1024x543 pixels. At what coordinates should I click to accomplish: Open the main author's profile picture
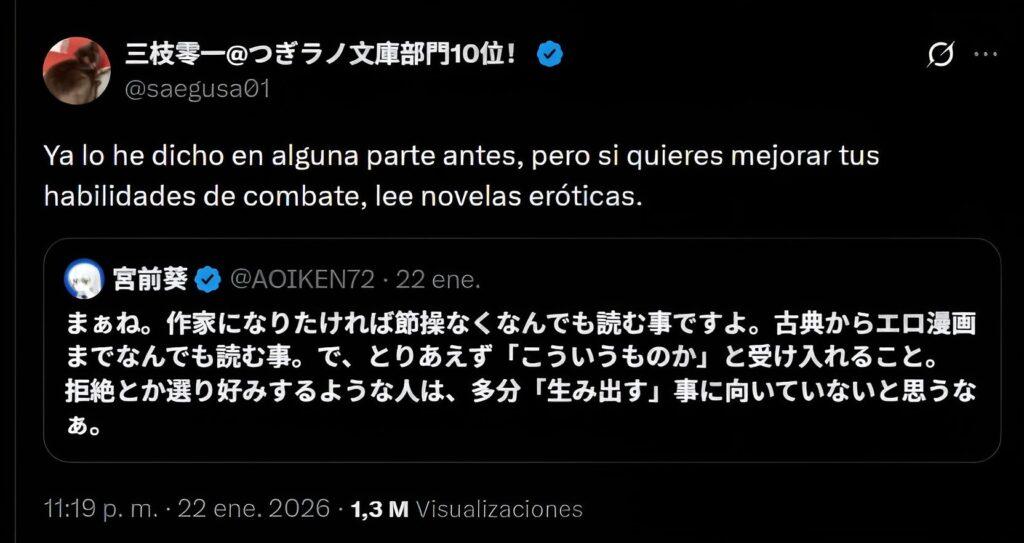(x=76, y=70)
